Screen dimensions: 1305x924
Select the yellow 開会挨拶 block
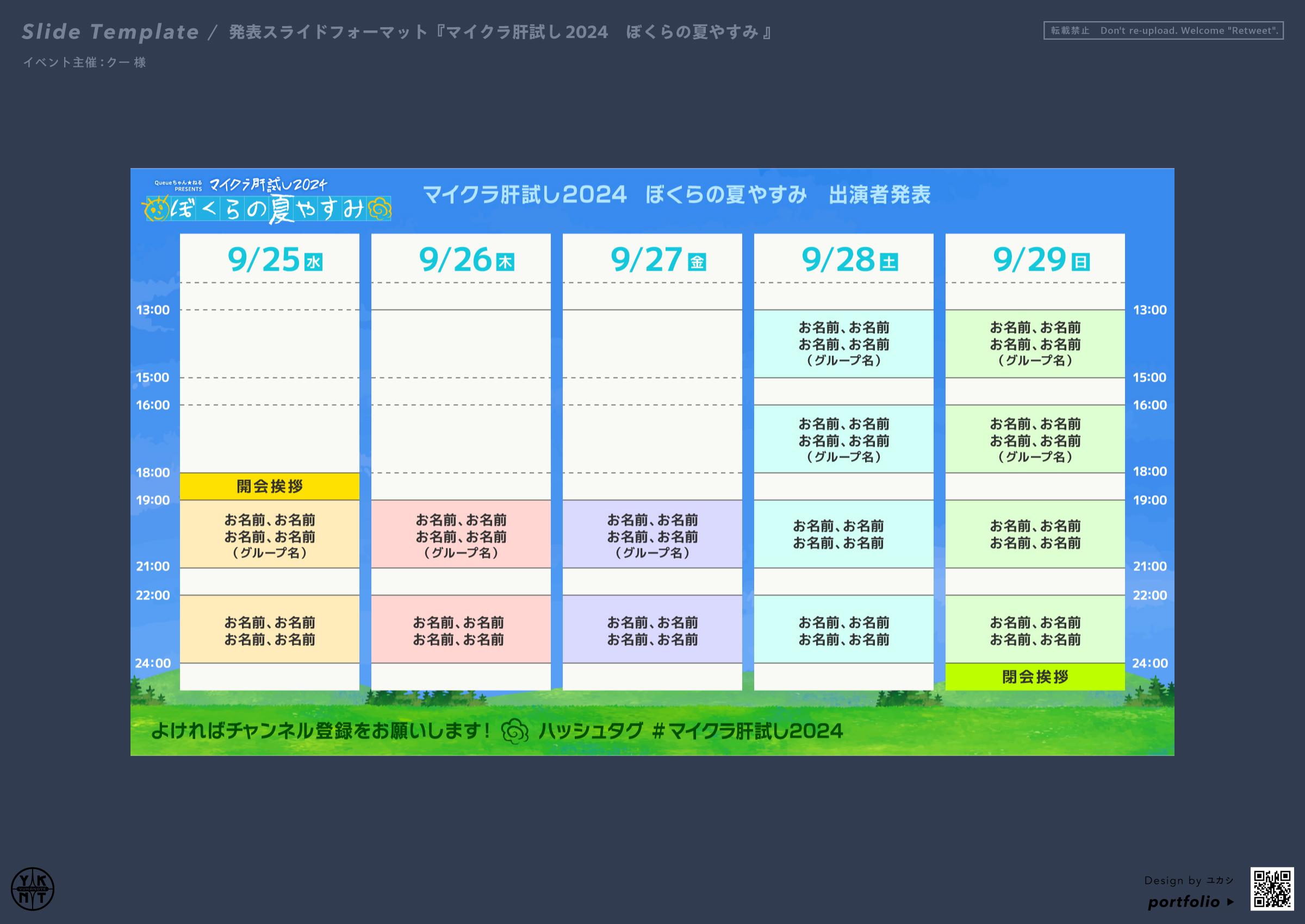269,486
